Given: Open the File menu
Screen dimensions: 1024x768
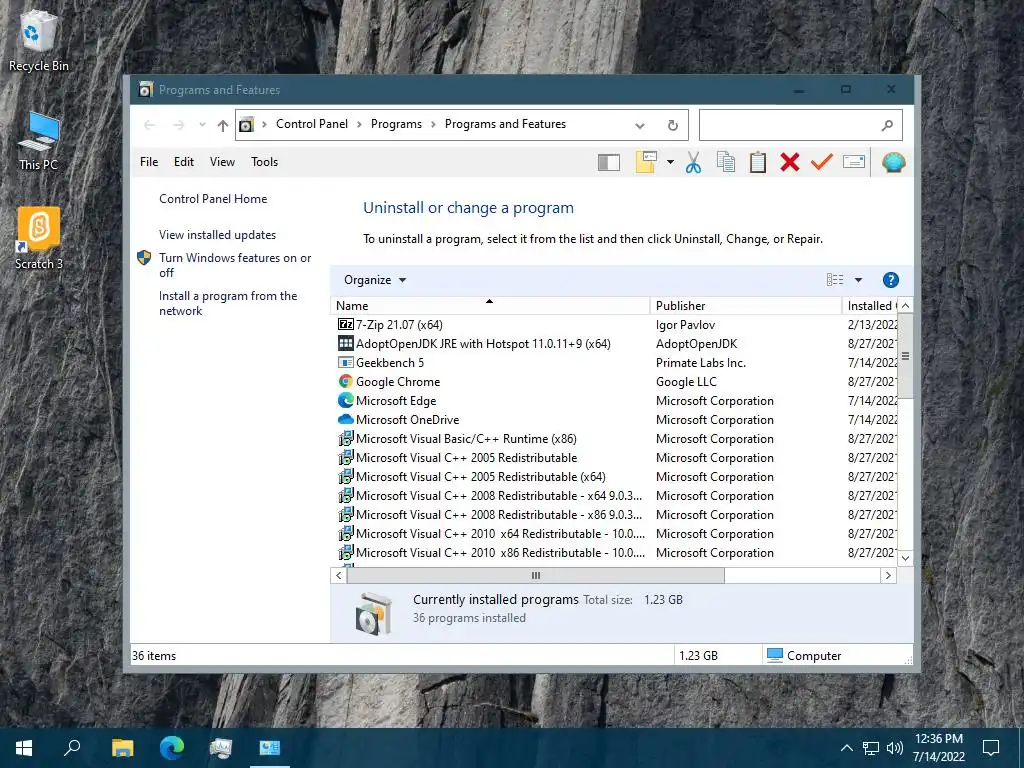Looking at the screenshot, I should point(149,162).
